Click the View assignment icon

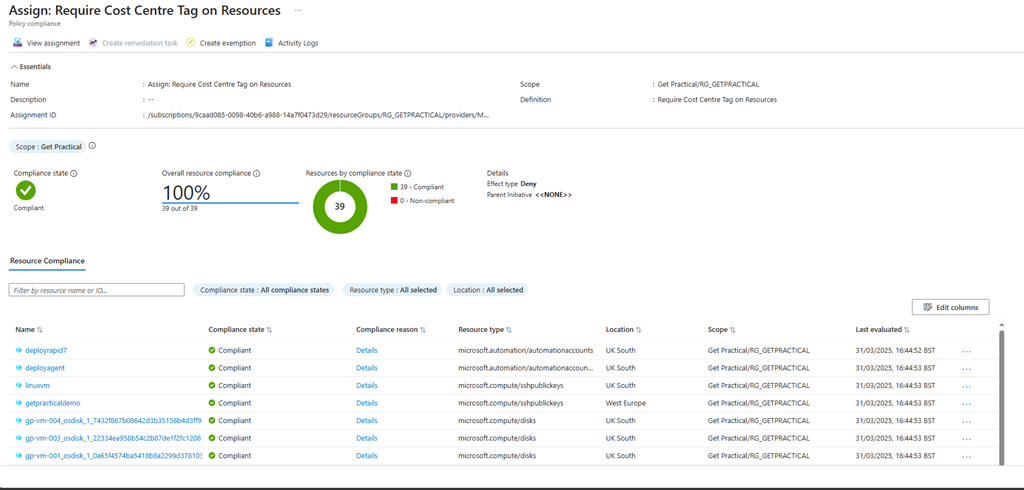(x=17, y=43)
